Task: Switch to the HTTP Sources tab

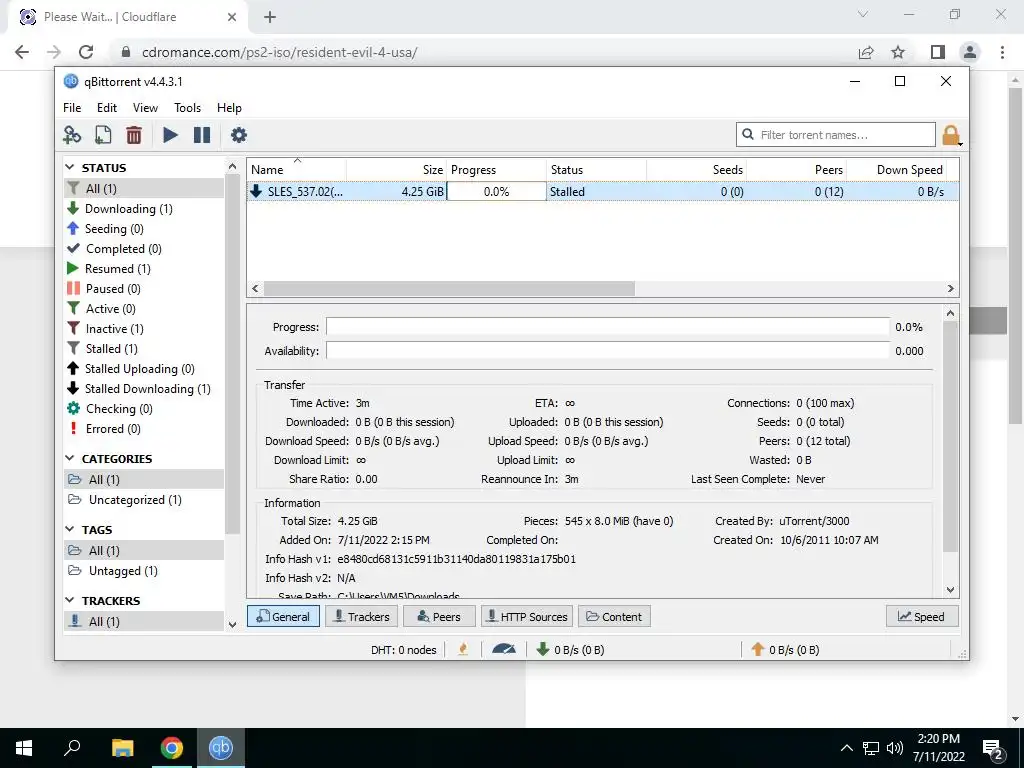Action: pyautogui.click(x=527, y=616)
